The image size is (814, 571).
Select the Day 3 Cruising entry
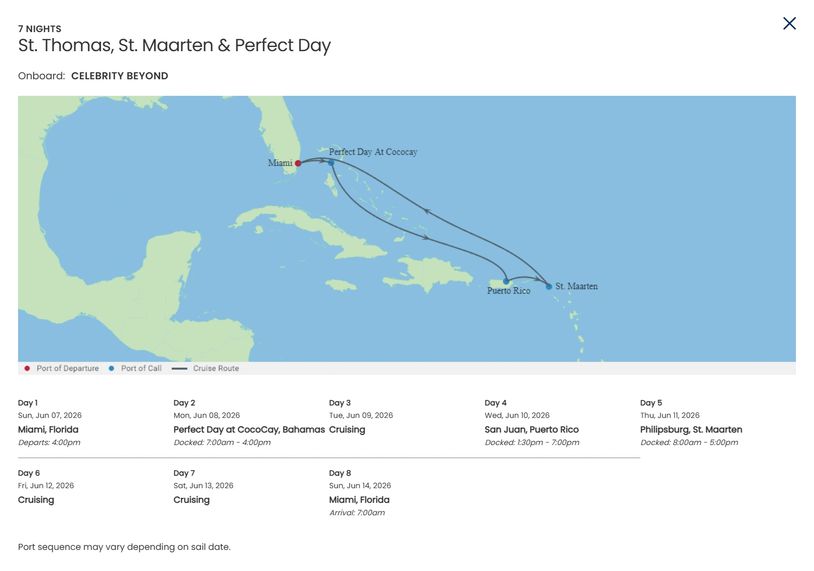tap(347, 429)
